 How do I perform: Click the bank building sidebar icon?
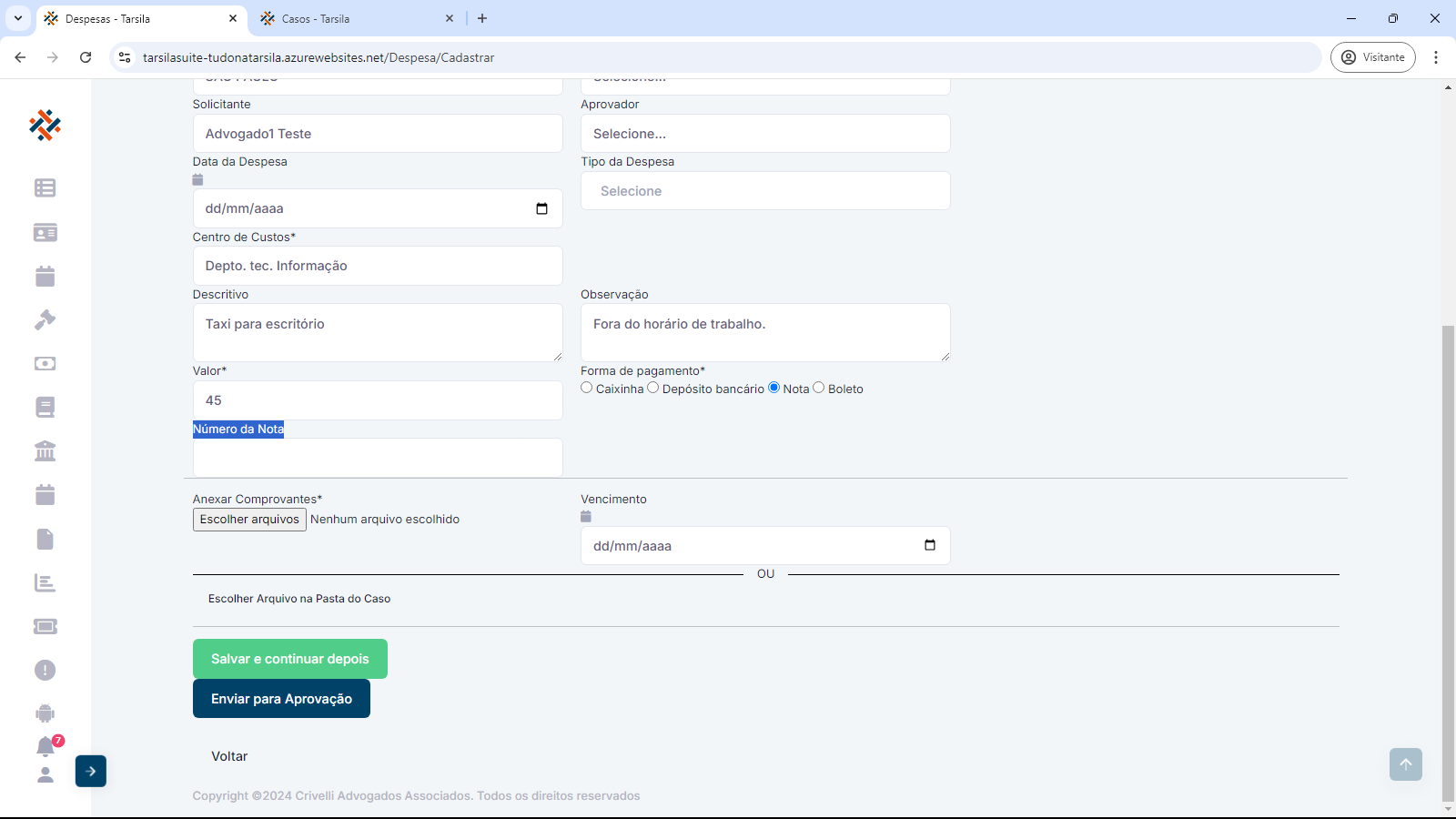(45, 450)
